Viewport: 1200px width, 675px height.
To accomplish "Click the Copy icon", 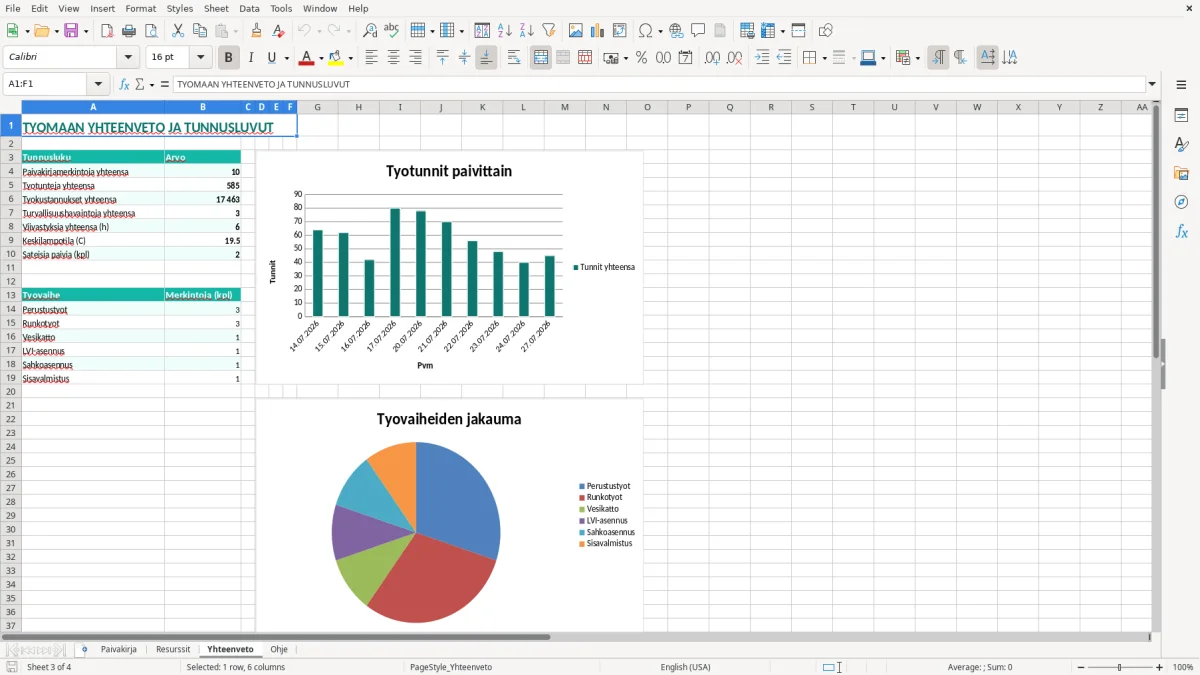I will click(200, 31).
